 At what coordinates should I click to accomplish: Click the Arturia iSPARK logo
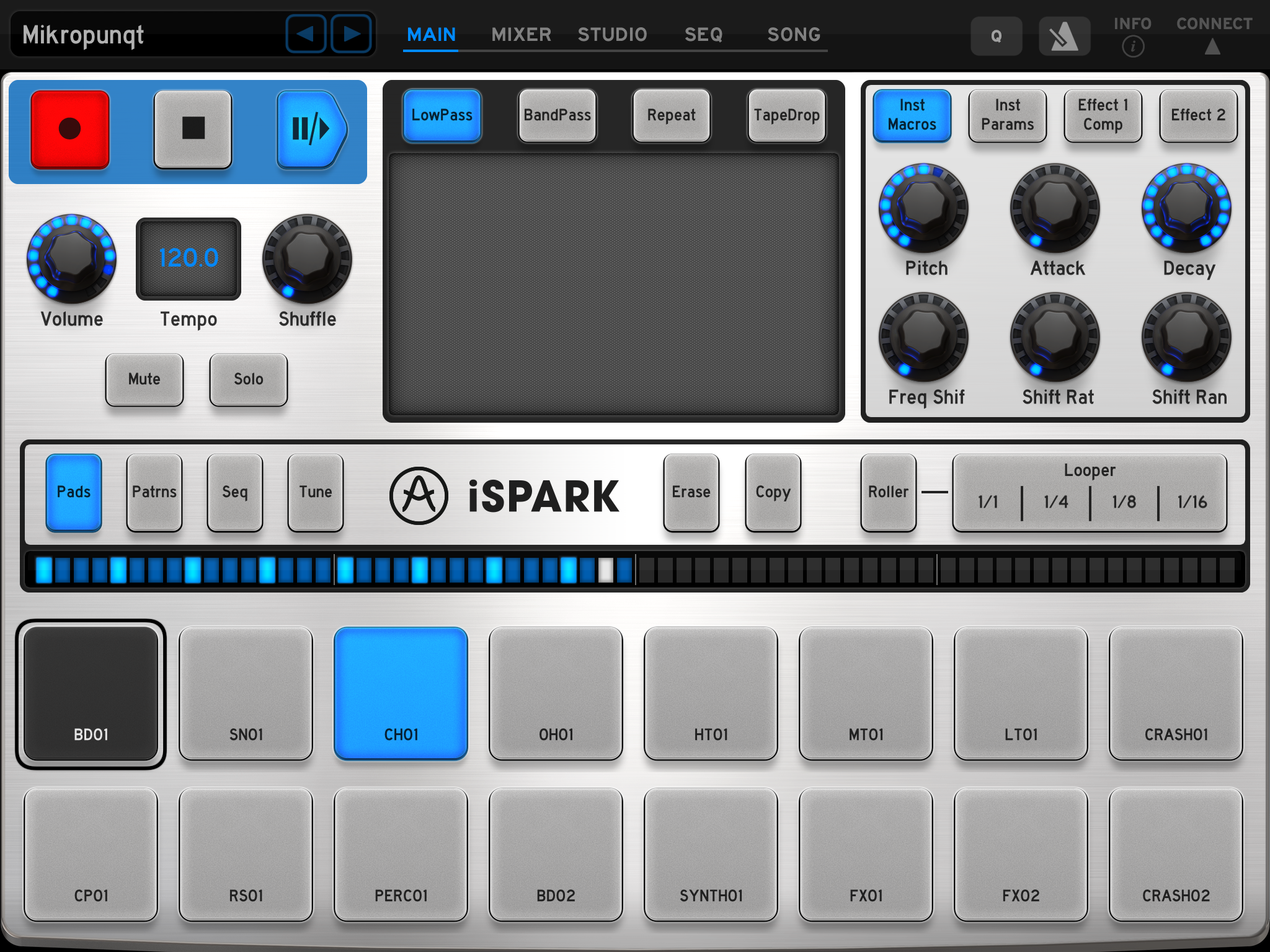[505, 496]
